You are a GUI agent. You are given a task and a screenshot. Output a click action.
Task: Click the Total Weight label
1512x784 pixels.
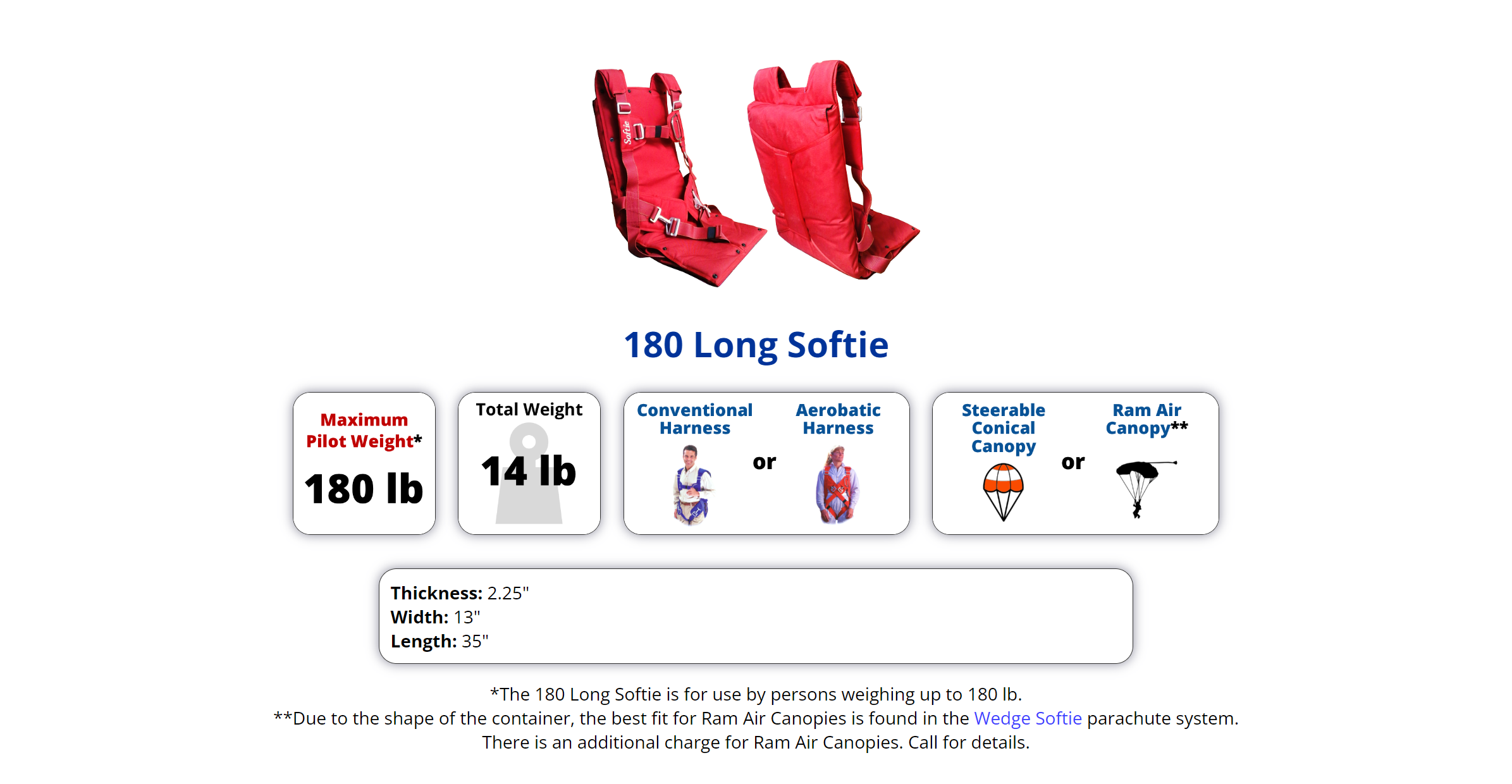529,410
